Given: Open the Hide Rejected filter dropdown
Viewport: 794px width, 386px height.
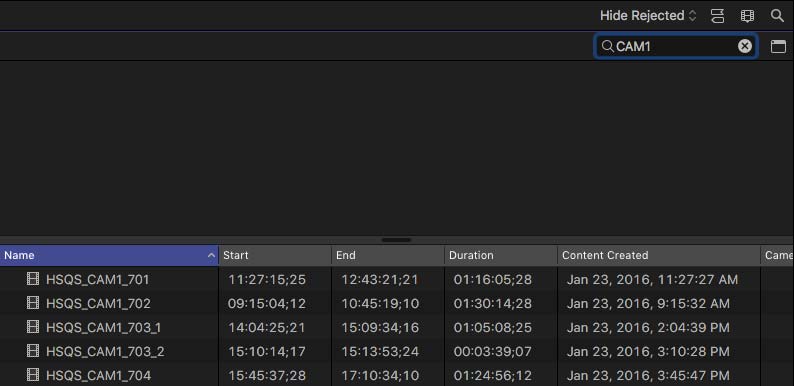Looking at the screenshot, I should pos(648,16).
